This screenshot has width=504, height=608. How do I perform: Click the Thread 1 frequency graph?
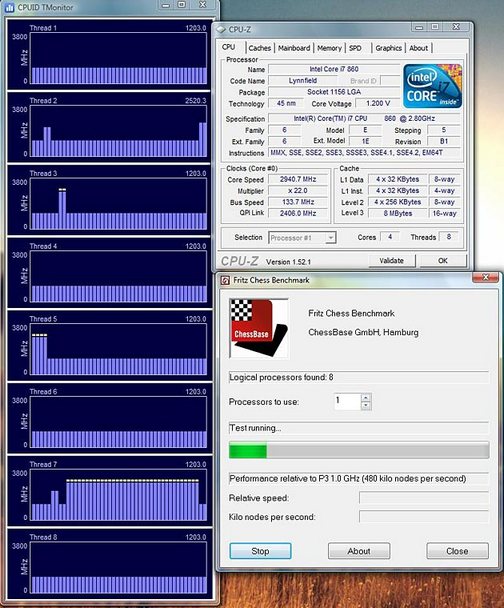click(x=118, y=58)
